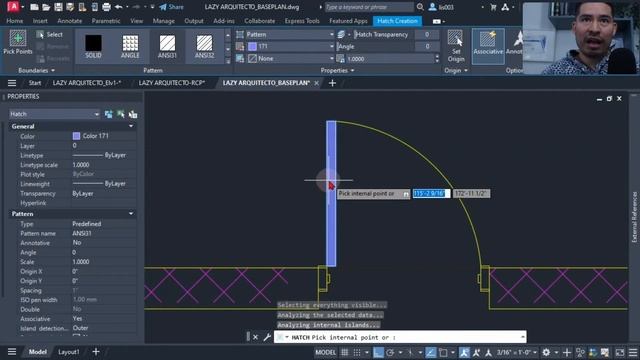The width and height of the screenshot is (640, 360).
Task: Click the Select boundary objects icon
Action: click(x=40, y=35)
